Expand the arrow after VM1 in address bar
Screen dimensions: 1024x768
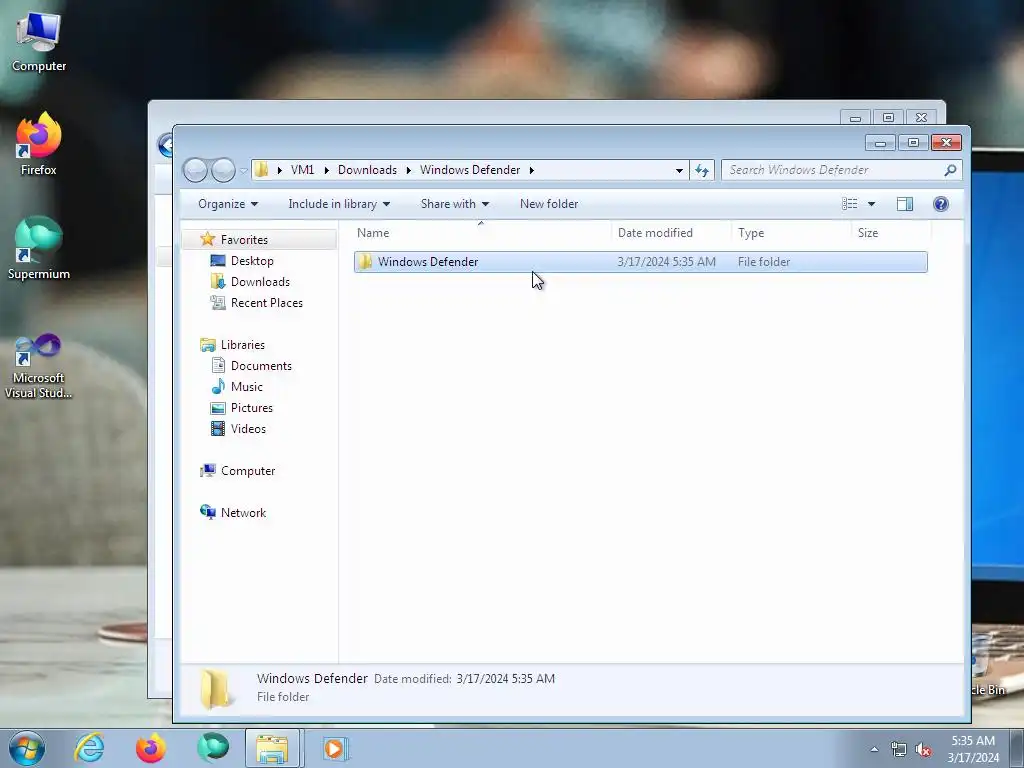(x=327, y=170)
